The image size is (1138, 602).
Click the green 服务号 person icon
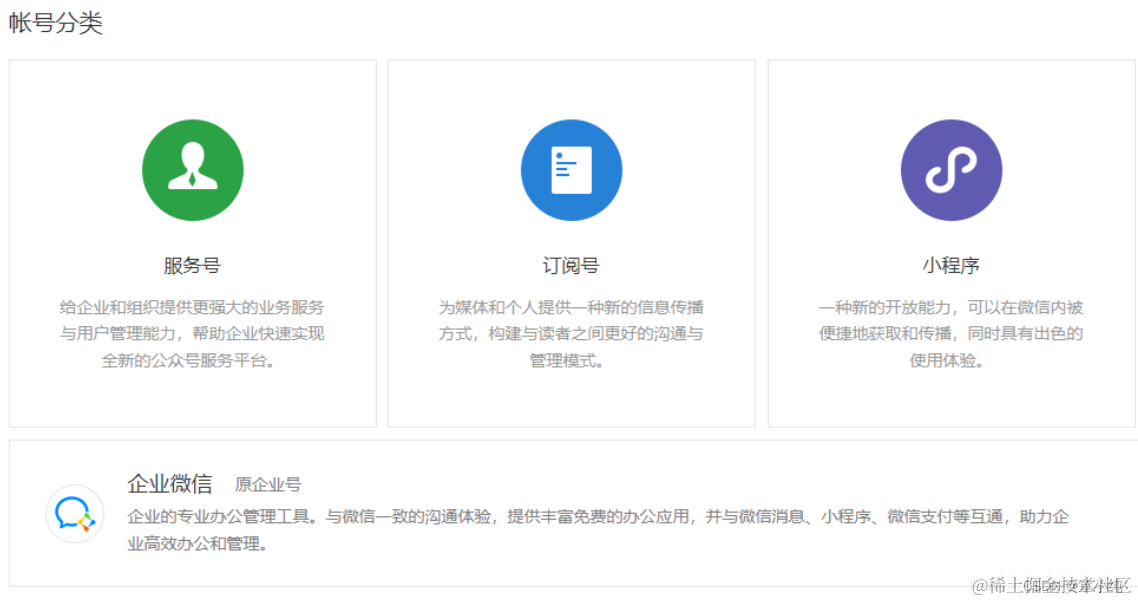coord(192,170)
